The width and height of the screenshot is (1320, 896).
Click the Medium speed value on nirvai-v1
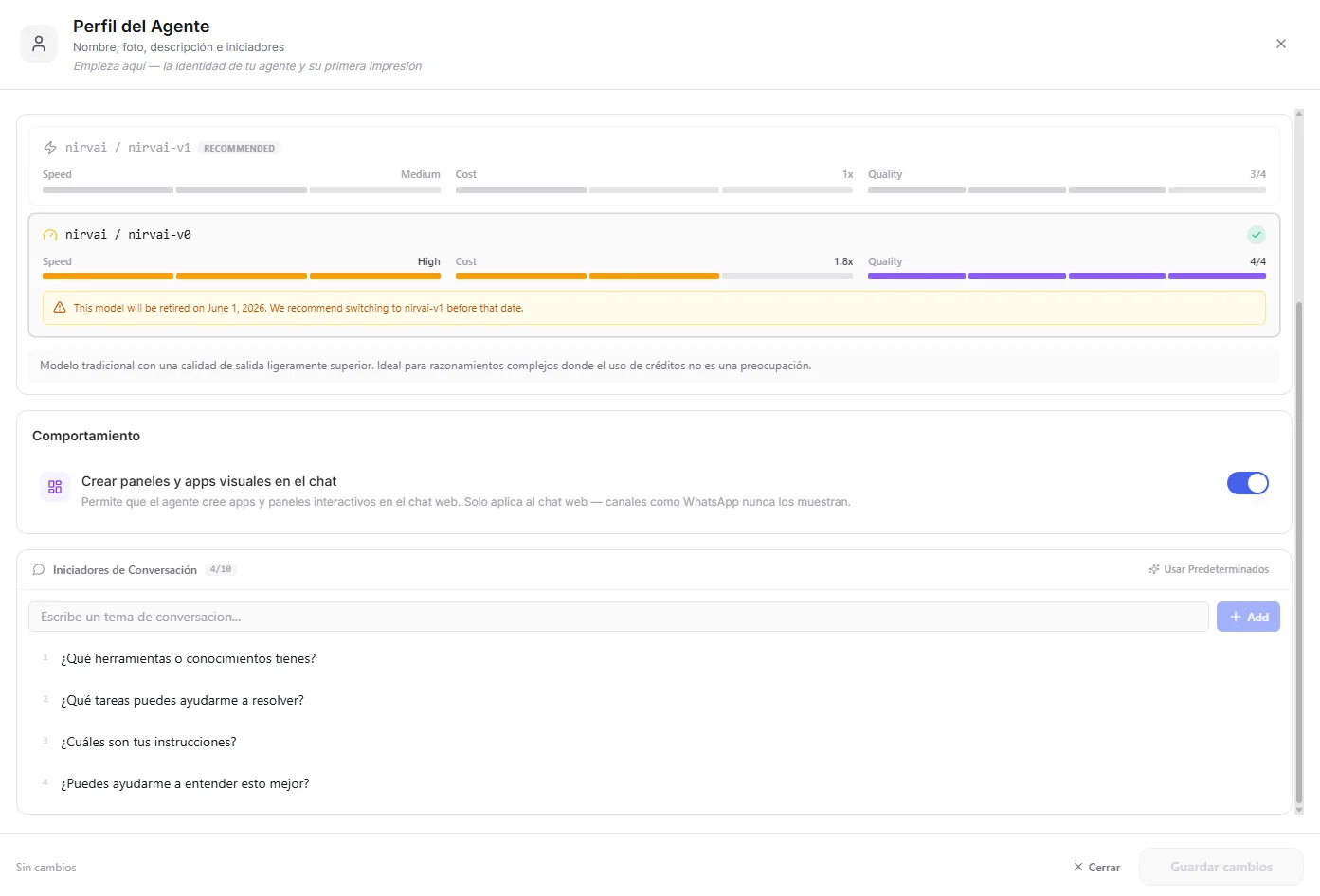pos(421,174)
